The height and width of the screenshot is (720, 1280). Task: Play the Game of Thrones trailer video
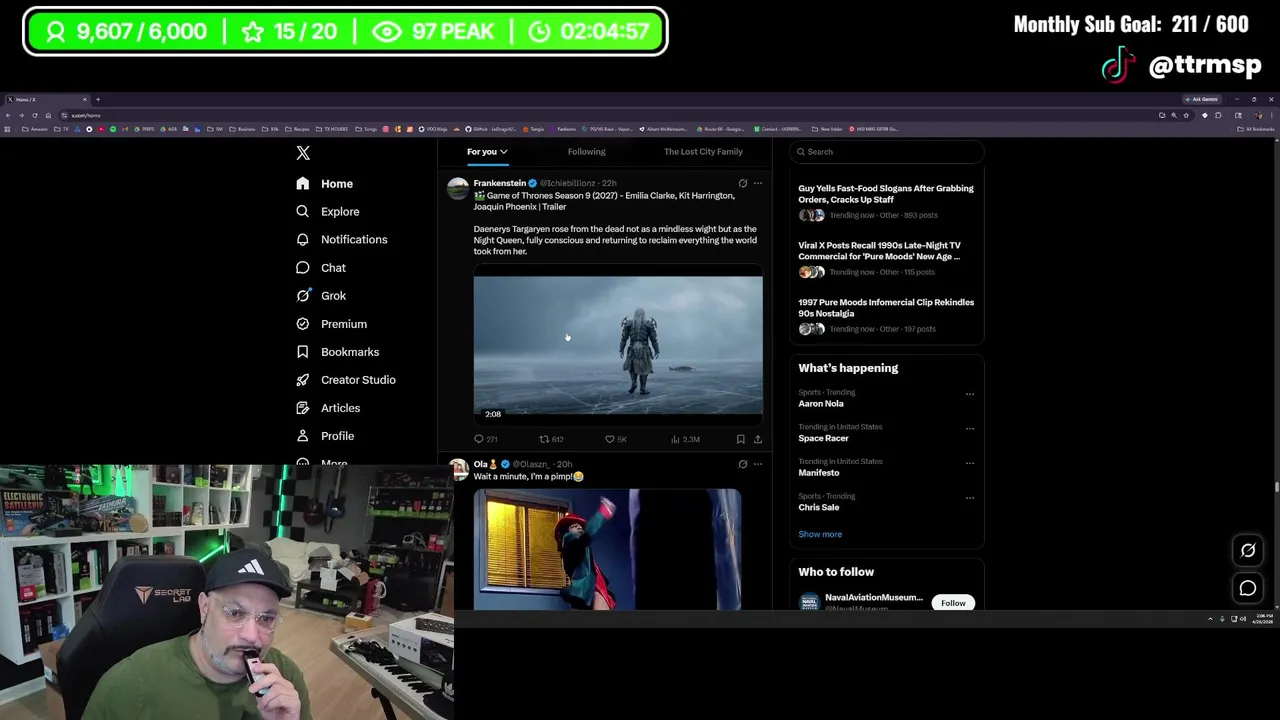pos(618,345)
